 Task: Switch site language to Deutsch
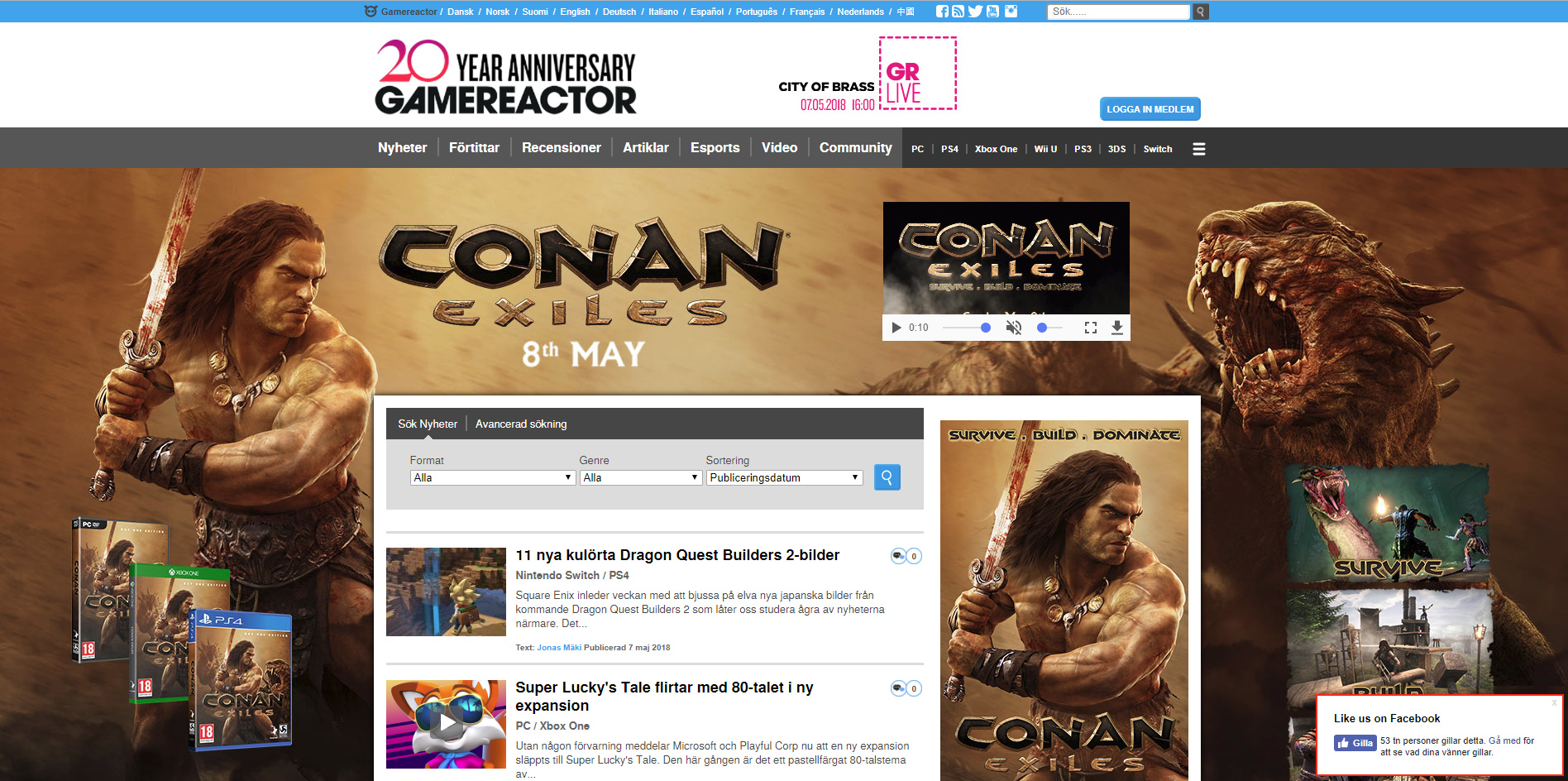(619, 12)
